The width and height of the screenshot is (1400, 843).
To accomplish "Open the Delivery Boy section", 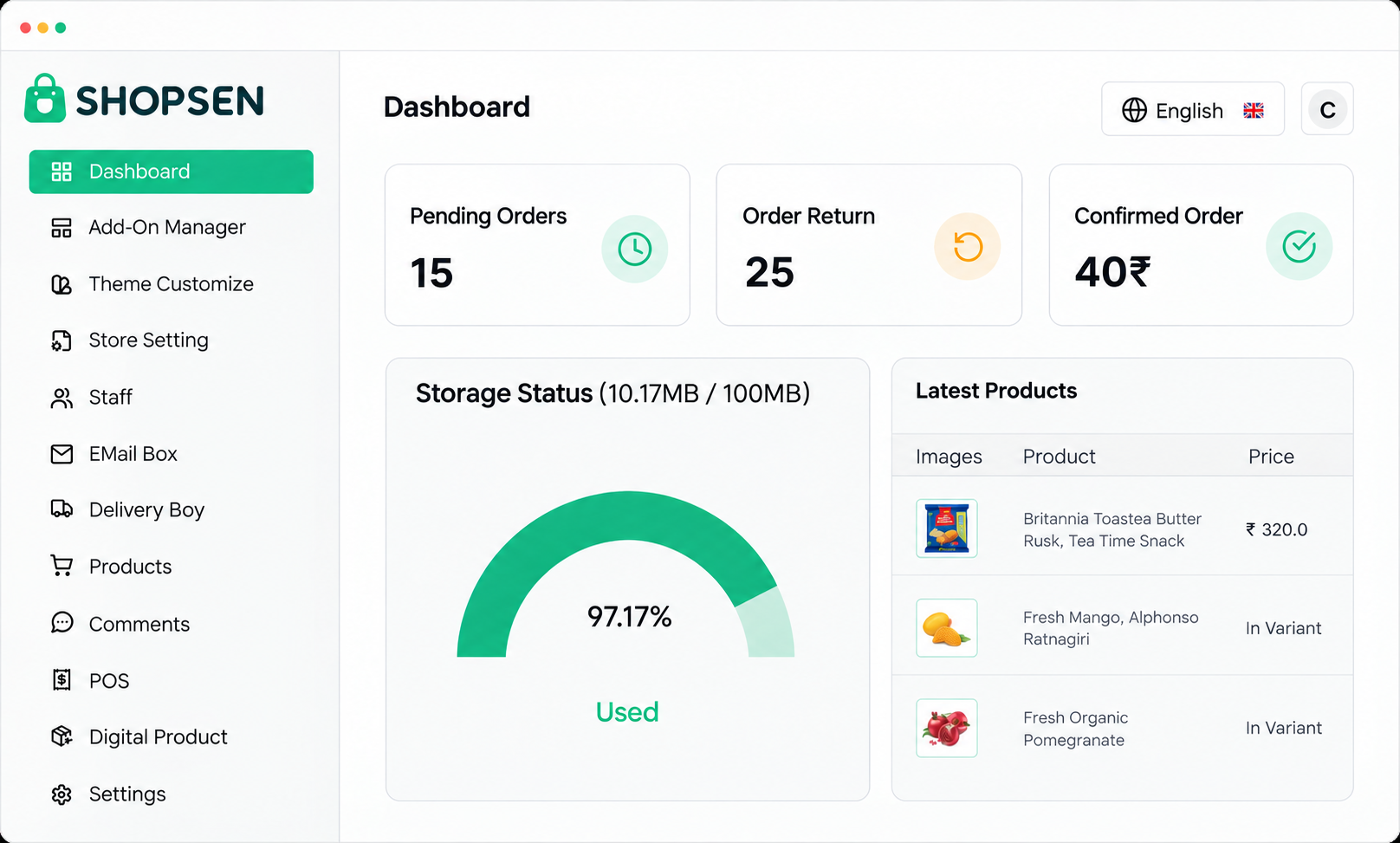I will [x=172, y=509].
